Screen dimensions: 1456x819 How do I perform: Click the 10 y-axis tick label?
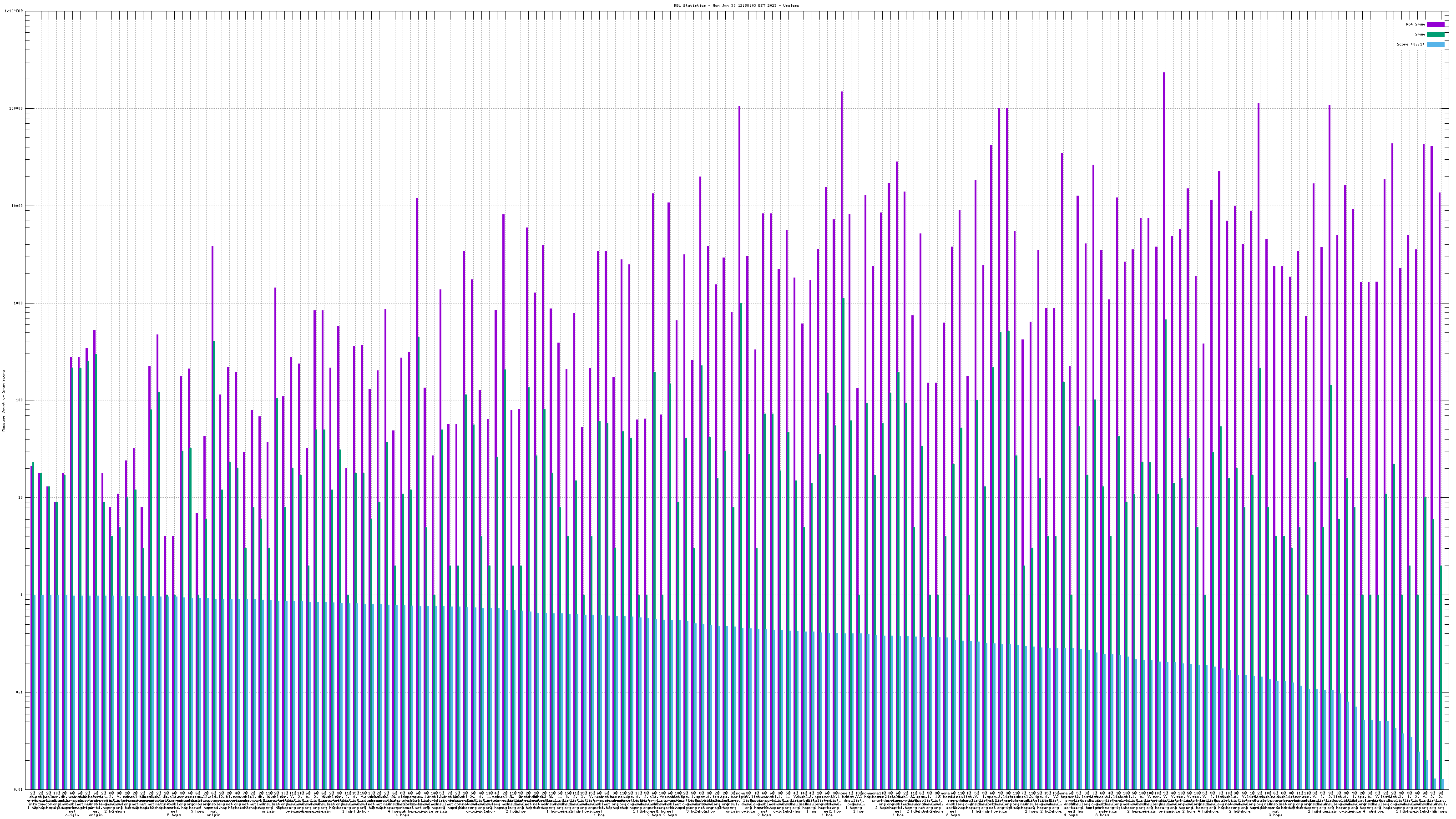pyautogui.click(x=20, y=497)
